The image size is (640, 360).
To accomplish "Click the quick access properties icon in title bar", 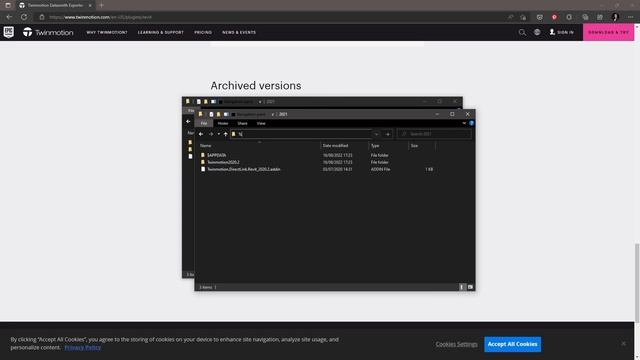I will click(211, 114).
